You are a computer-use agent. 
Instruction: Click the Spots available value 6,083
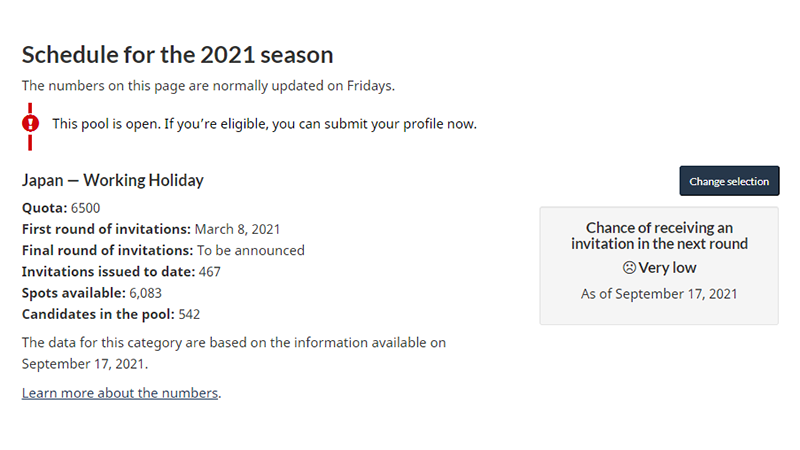tap(145, 293)
